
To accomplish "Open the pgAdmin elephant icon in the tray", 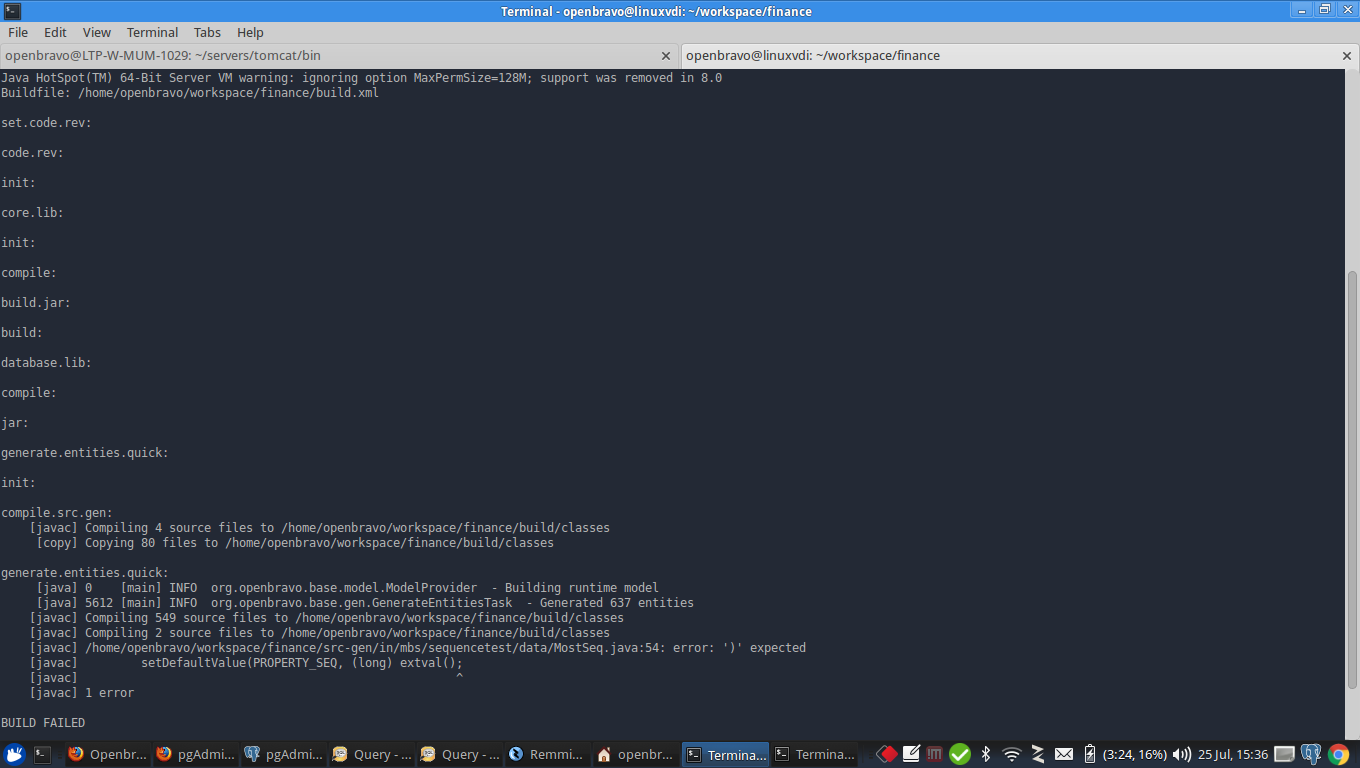I will coord(1312,754).
